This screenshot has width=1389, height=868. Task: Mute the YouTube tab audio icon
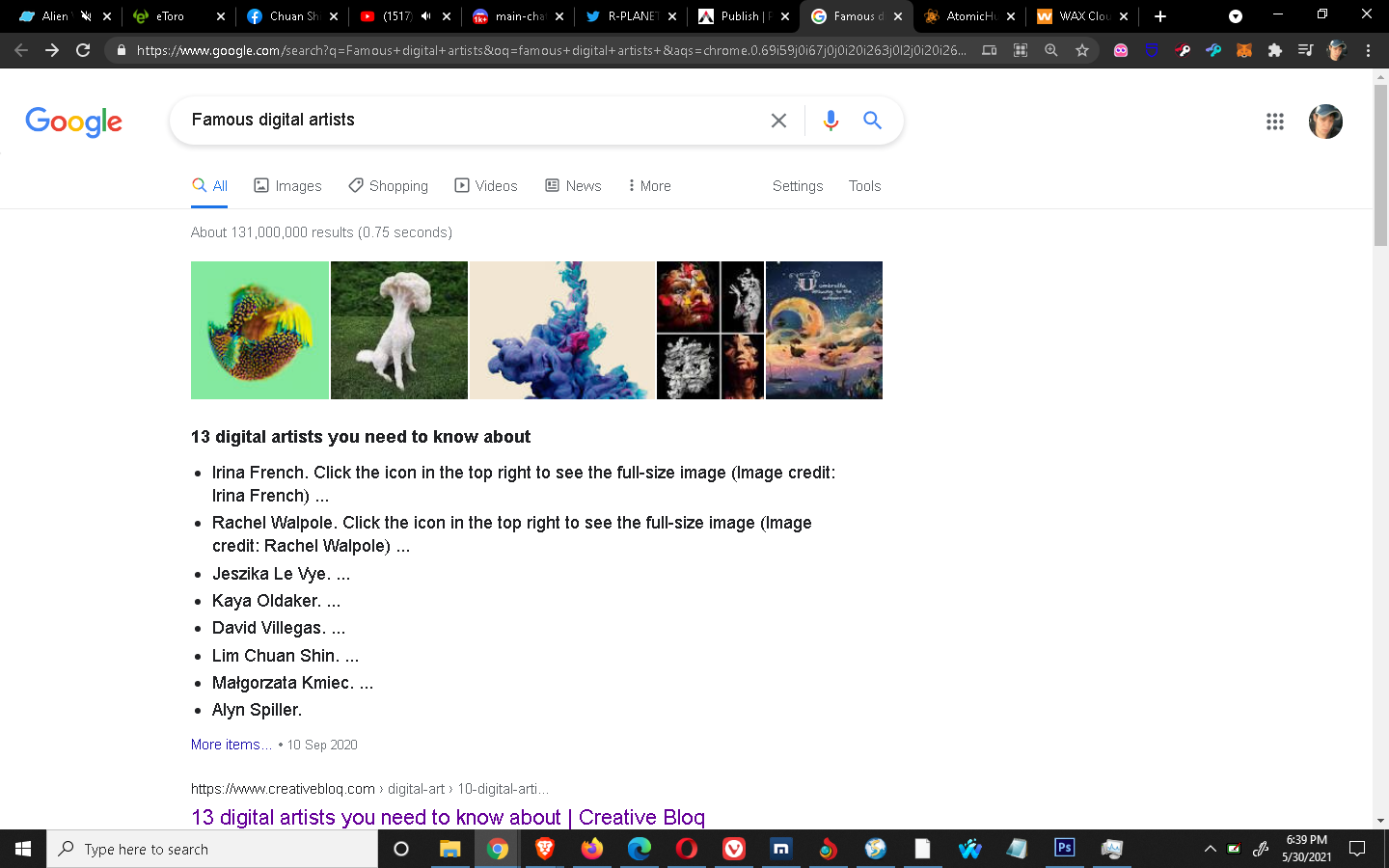click(x=425, y=16)
